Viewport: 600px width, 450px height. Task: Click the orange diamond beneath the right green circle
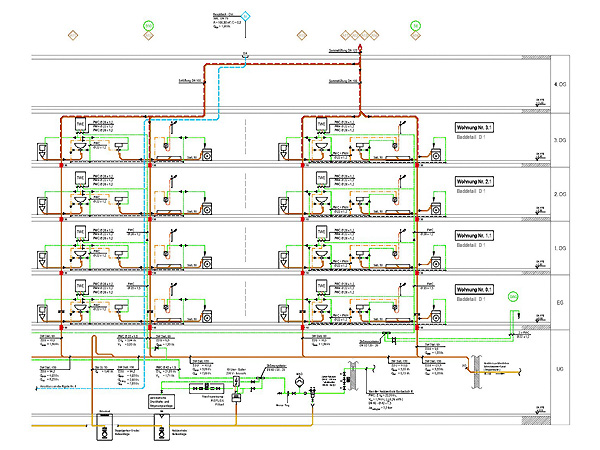[415, 36]
